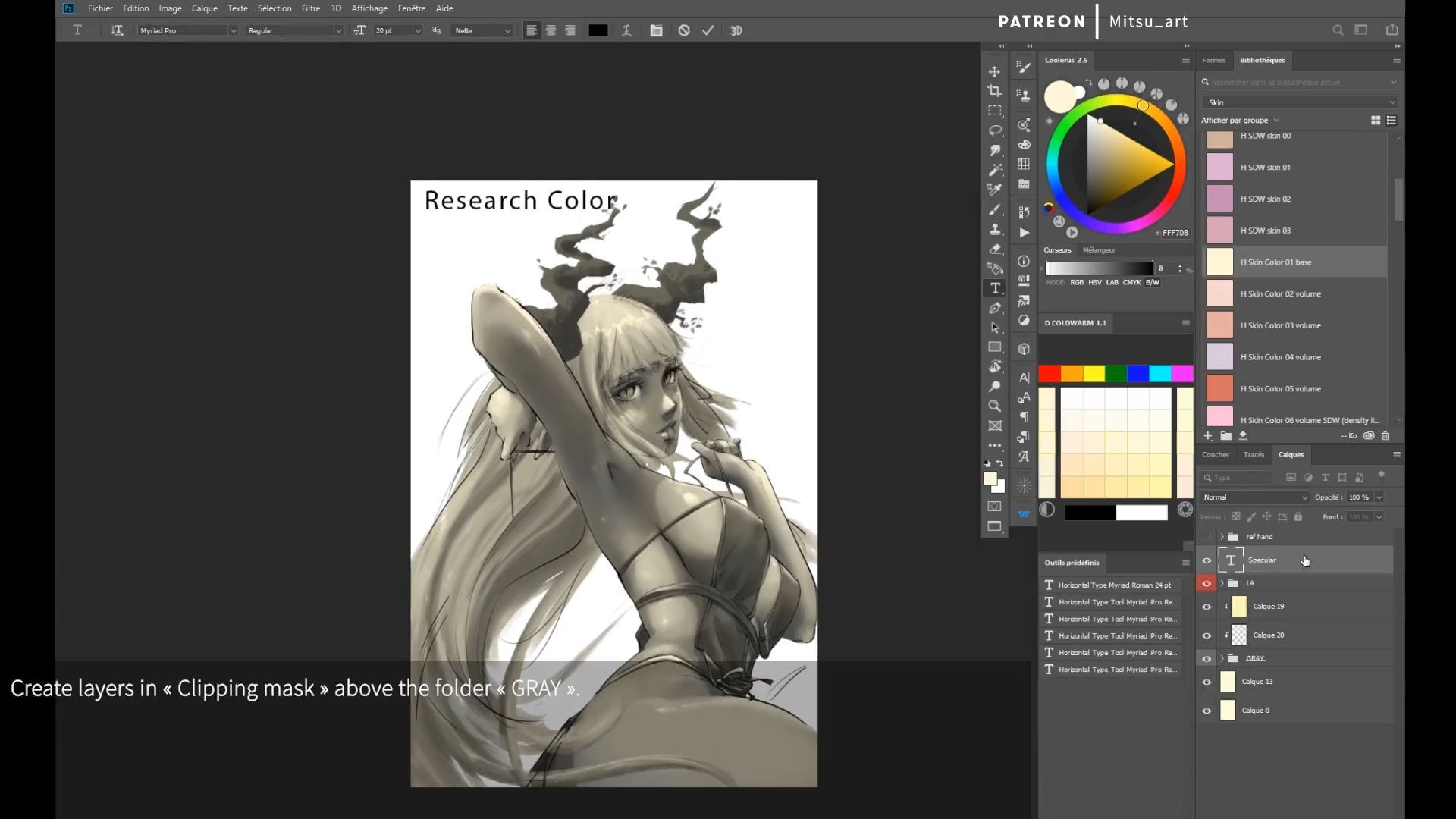Switch to the Formes tab
Image resolution: width=1456 pixels, height=819 pixels.
pos(1213,61)
